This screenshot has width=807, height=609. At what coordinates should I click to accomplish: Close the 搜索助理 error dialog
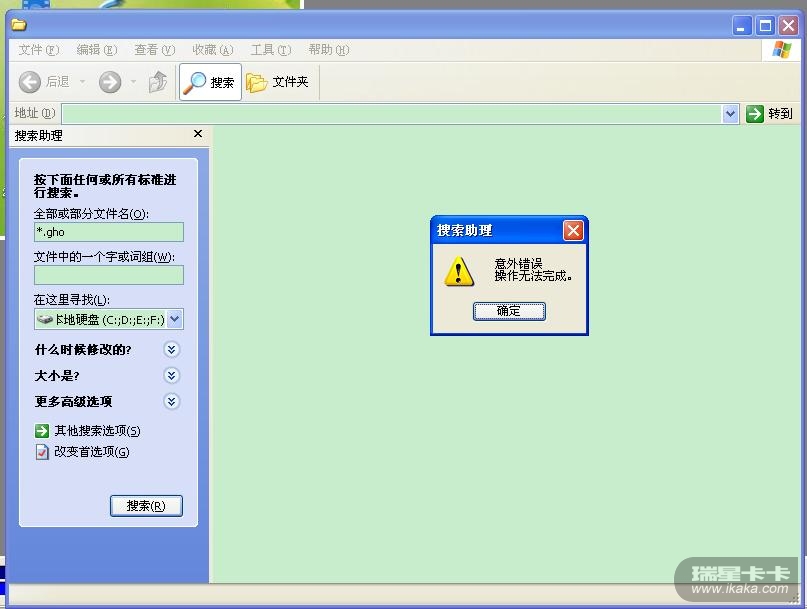[573, 230]
